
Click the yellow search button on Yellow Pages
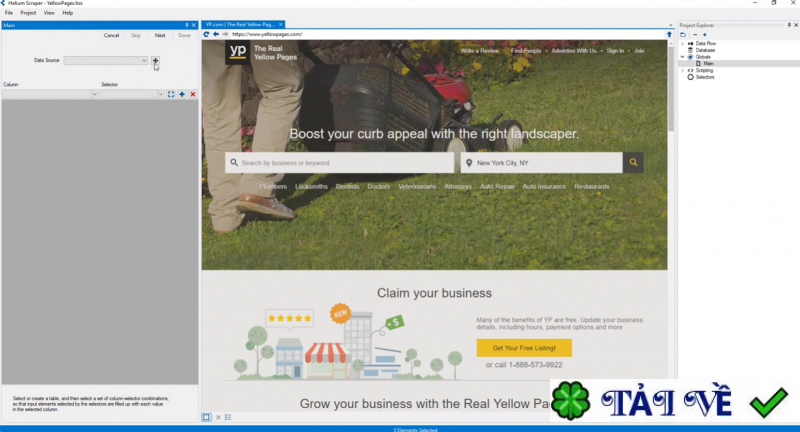point(633,163)
